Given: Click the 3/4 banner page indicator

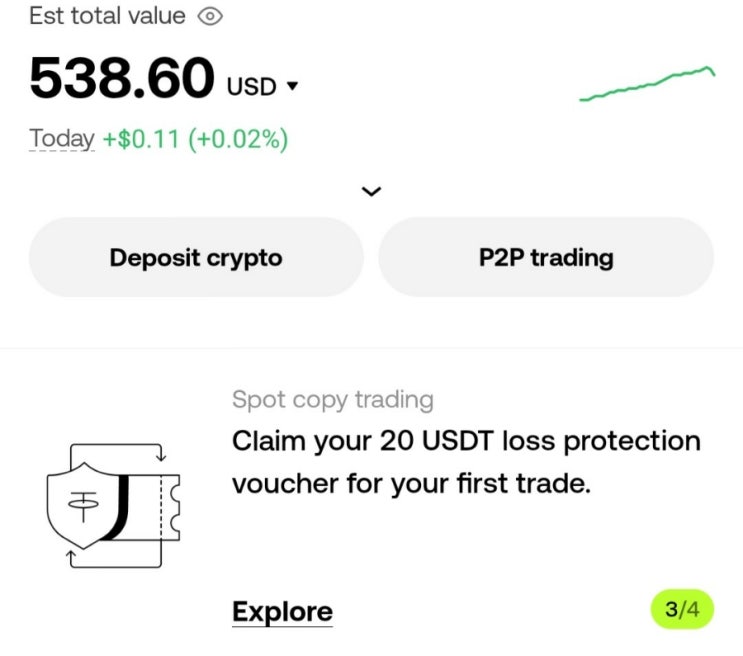Looking at the screenshot, I should click(683, 610).
